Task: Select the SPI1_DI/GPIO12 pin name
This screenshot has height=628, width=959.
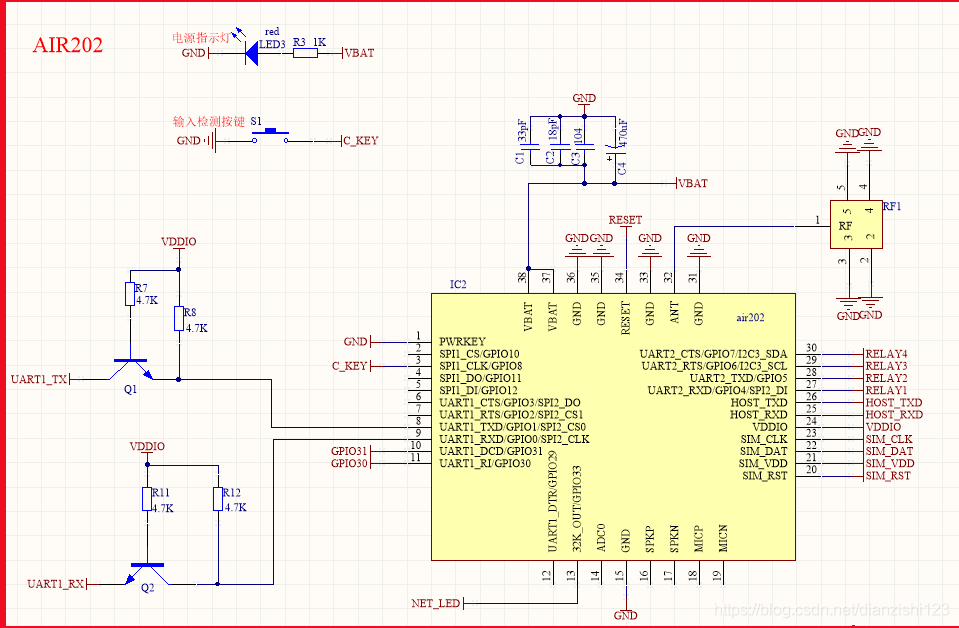Action: [478, 390]
